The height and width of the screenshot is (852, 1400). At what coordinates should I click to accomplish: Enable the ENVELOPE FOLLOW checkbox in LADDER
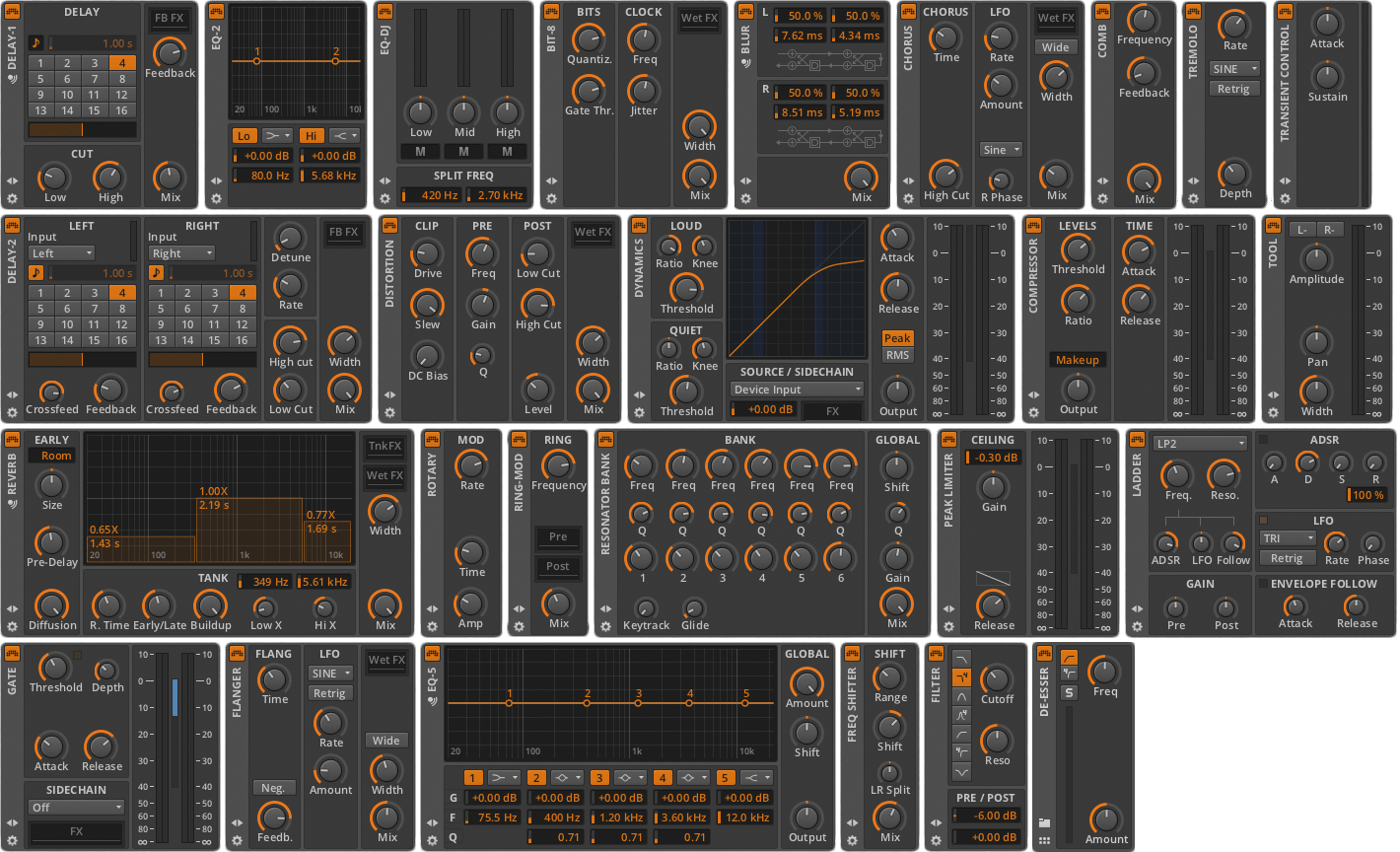pyautogui.click(x=1263, y=584)
